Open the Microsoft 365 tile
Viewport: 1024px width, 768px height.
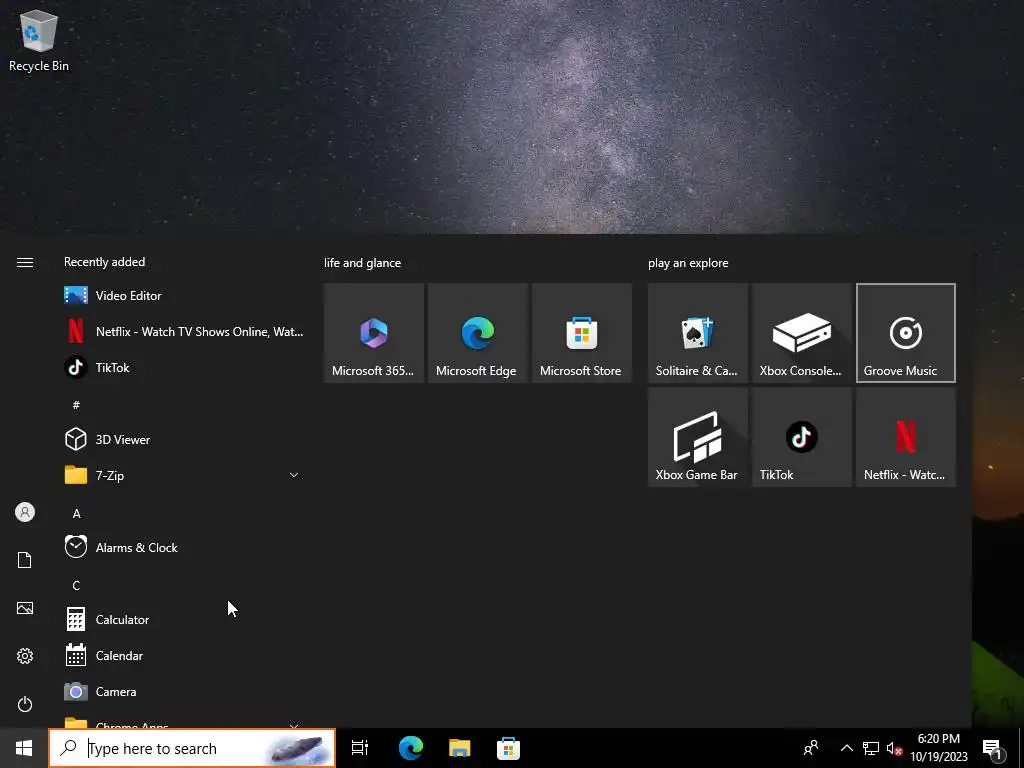(374, 333)
